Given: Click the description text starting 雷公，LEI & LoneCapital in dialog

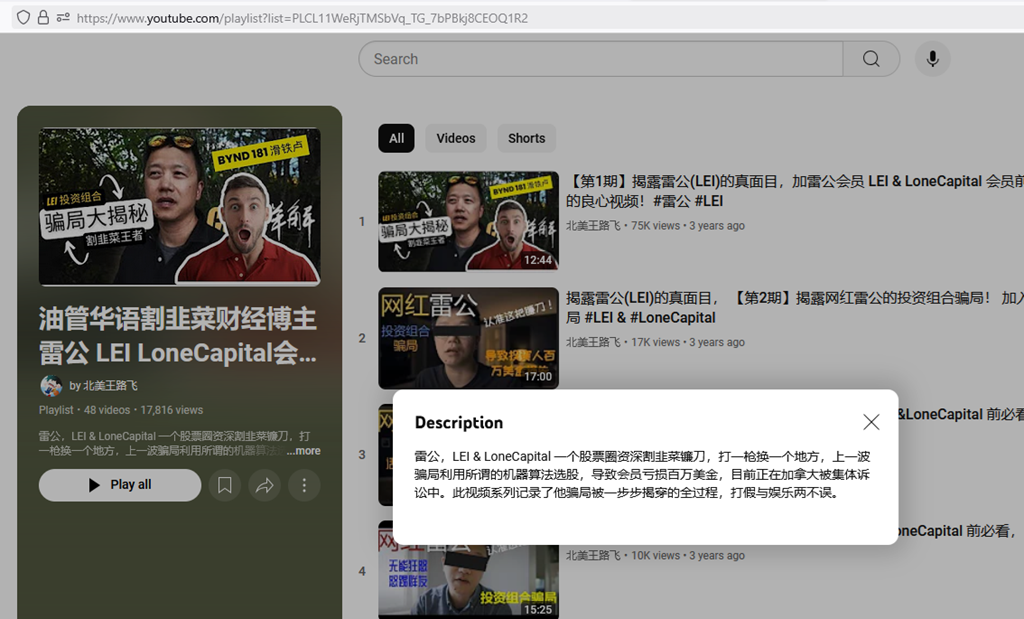Looking at the screenshot, I should click(x=643, y=474).
